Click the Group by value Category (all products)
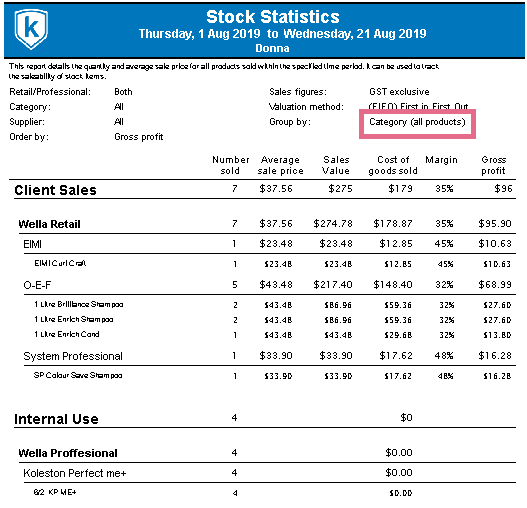Viewport: 527px width, 508px height. click(417, 122)
